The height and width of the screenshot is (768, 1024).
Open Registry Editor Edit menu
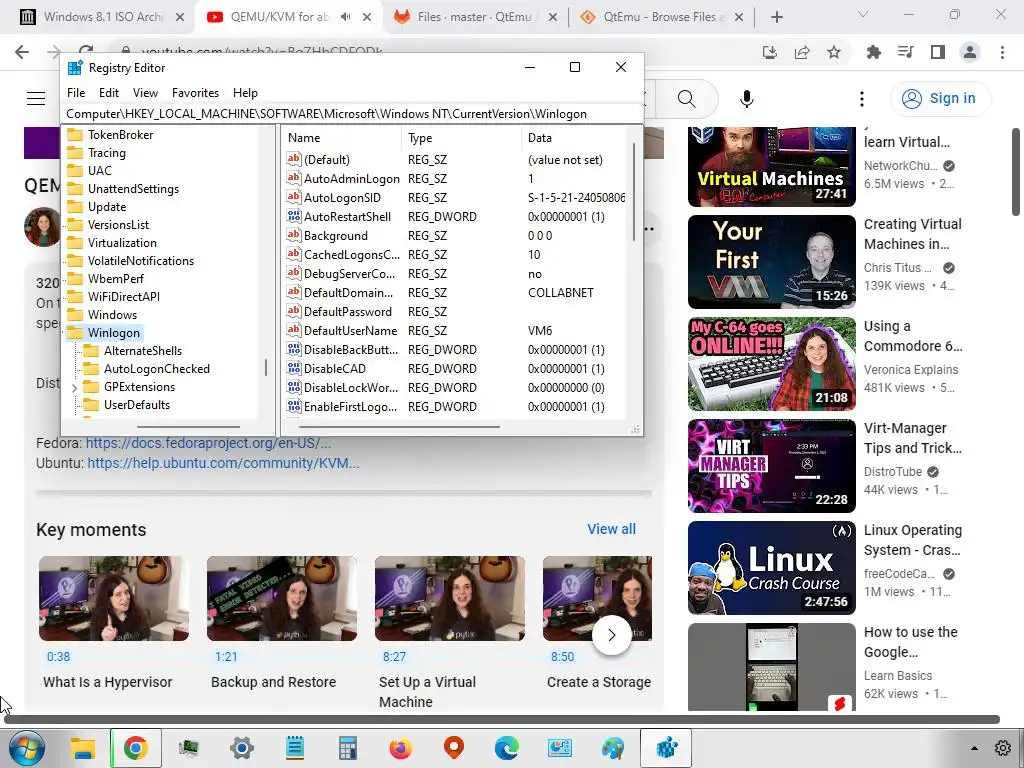108,93
